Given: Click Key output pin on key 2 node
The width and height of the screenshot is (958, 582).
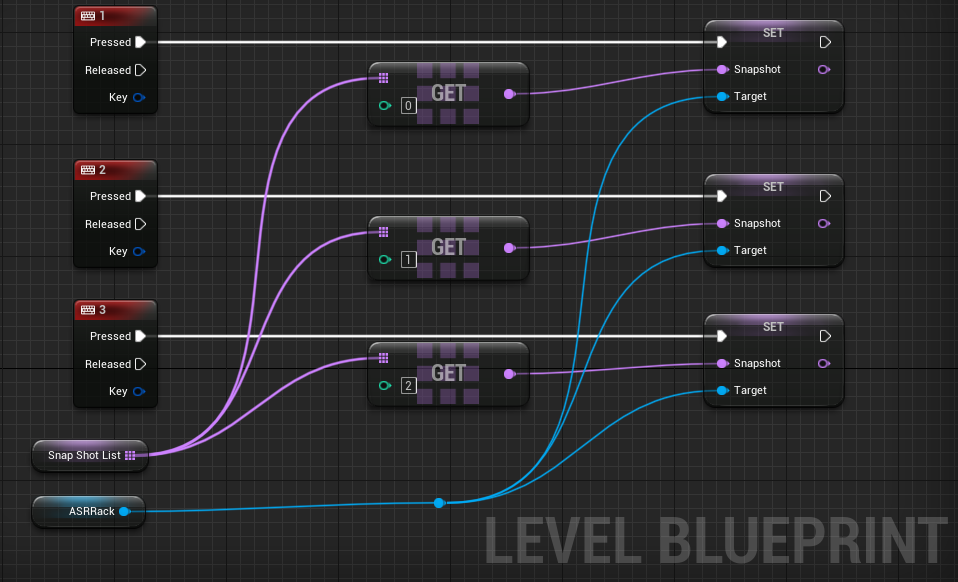Looking at the screenshot, I should pos(139,251).
